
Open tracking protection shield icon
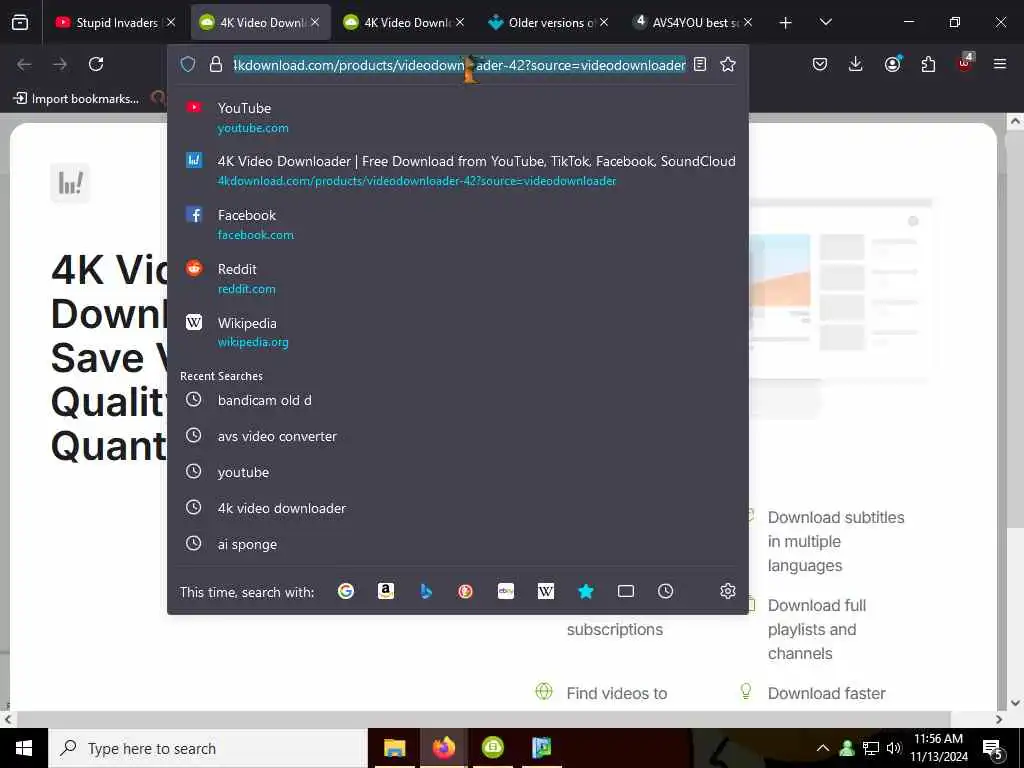click(188, 64)
